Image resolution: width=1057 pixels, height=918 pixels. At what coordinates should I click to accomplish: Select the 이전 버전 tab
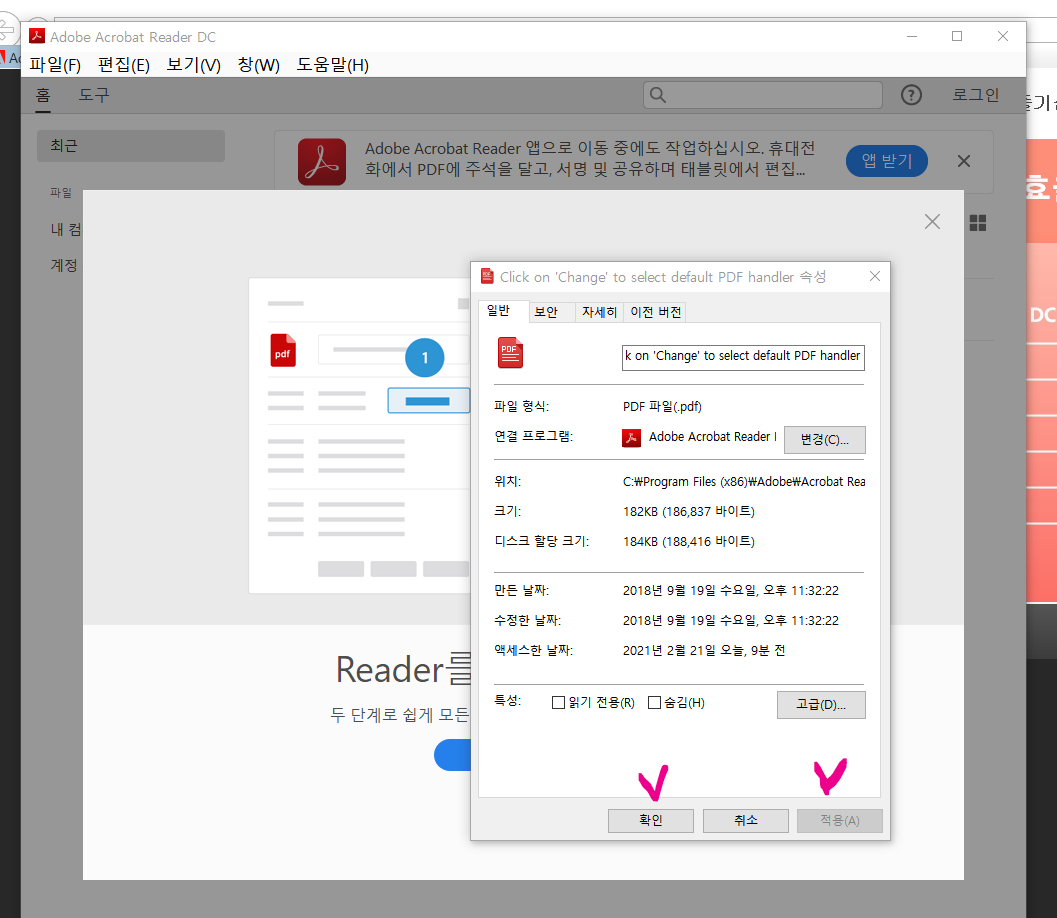[x=655, y=312]
